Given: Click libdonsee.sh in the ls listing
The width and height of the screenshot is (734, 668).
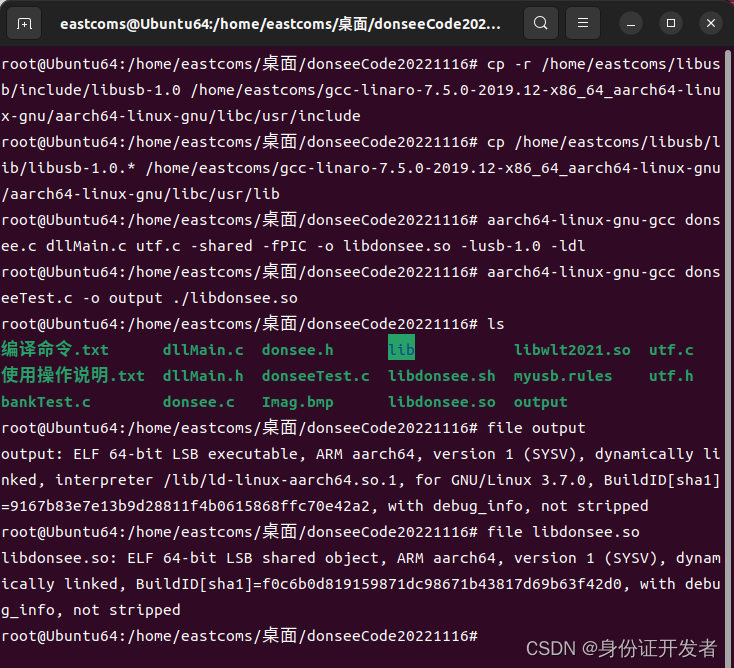Looking at the screenshot, I should click(x=441, y=376).
